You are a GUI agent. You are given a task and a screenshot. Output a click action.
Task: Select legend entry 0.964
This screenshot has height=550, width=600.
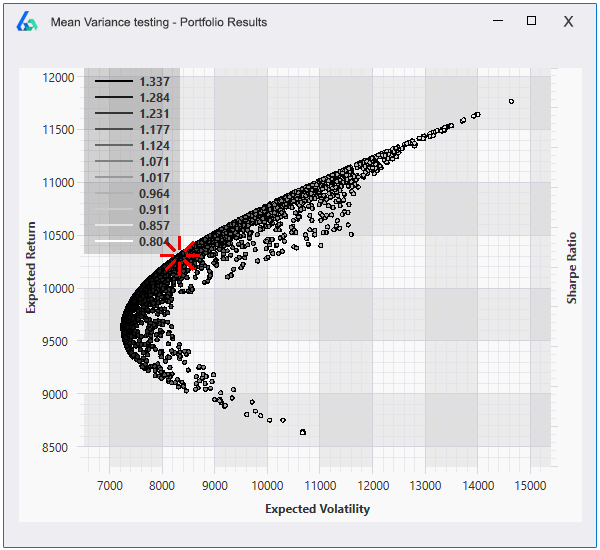(x=132, y=194)
